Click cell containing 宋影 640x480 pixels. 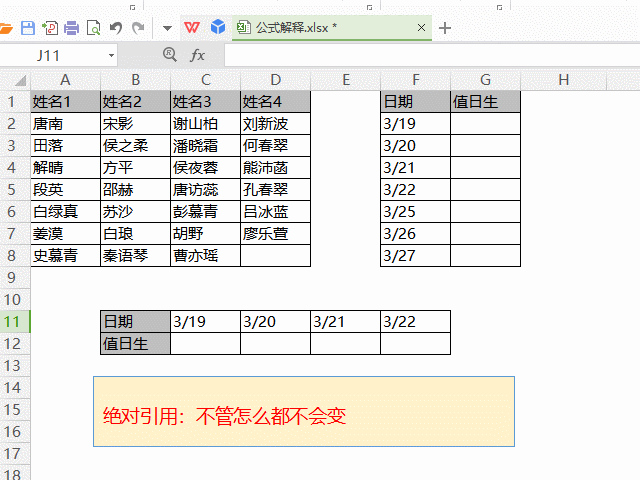coord(135,124)
